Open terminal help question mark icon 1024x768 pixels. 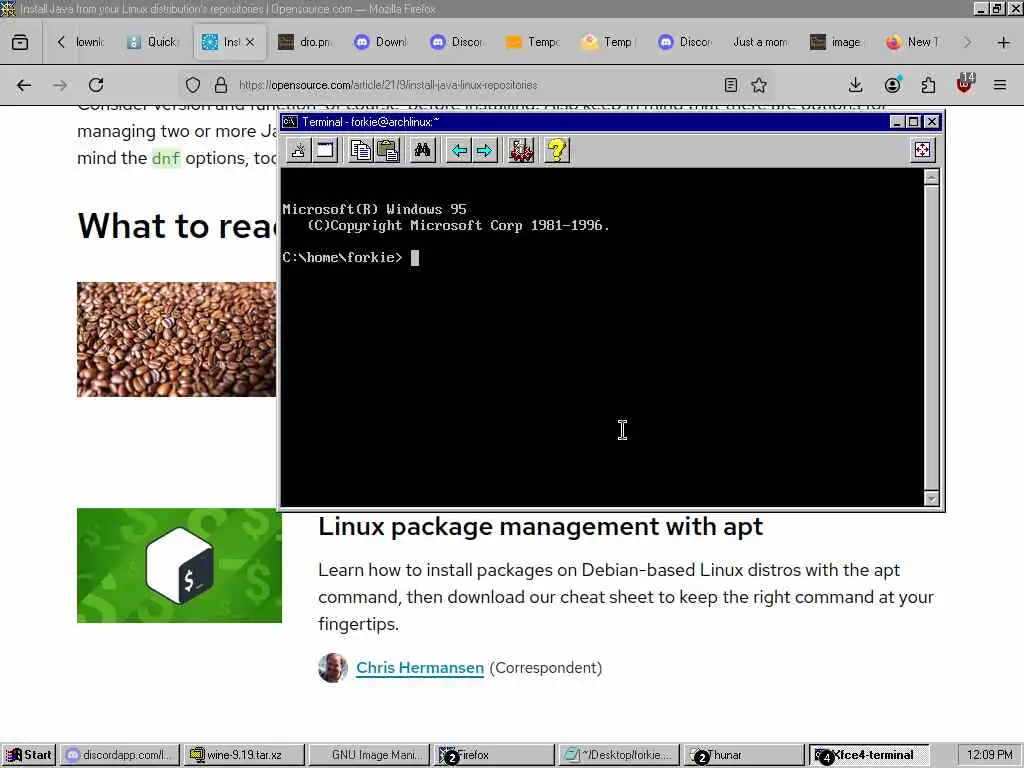(x=557, y=151)
